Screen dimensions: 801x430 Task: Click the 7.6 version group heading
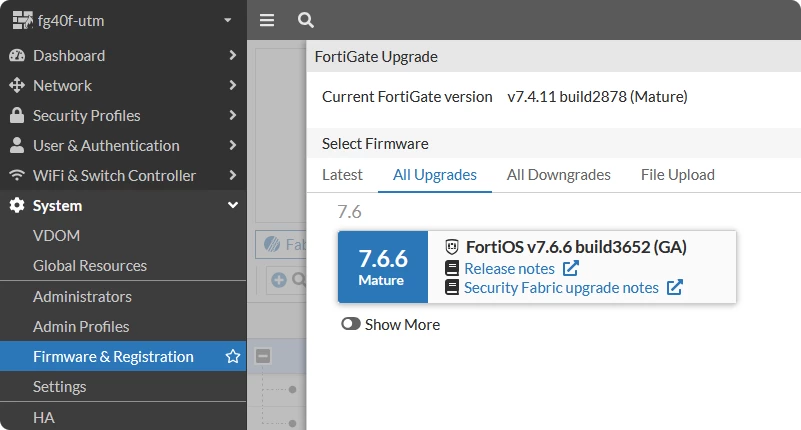pyautogui.click(x=349, y=211)
